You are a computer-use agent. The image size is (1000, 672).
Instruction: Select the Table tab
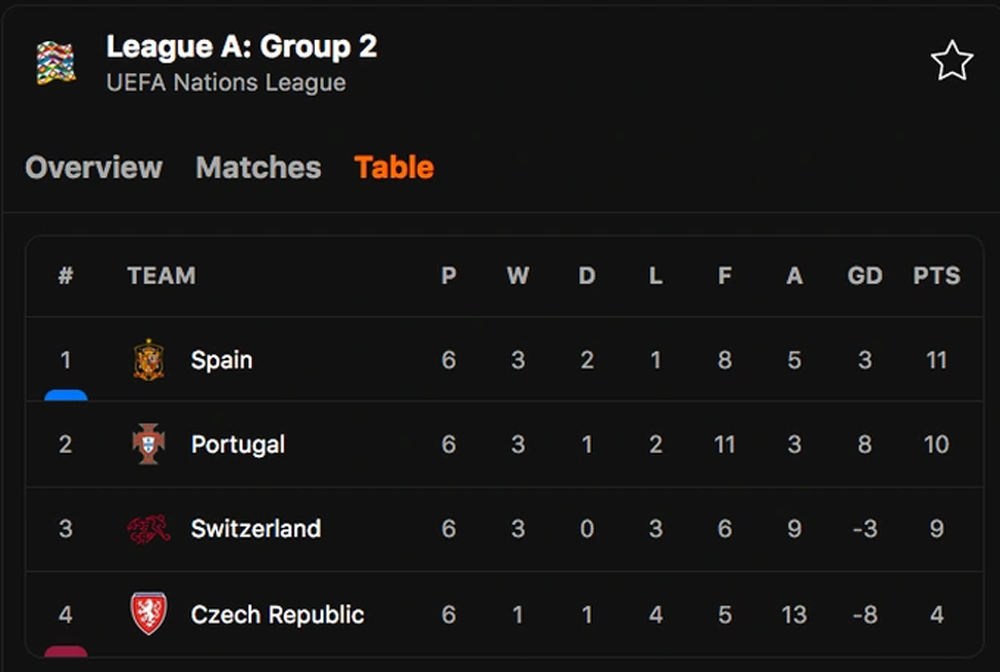pyautogui.click(x=394, y=167)
